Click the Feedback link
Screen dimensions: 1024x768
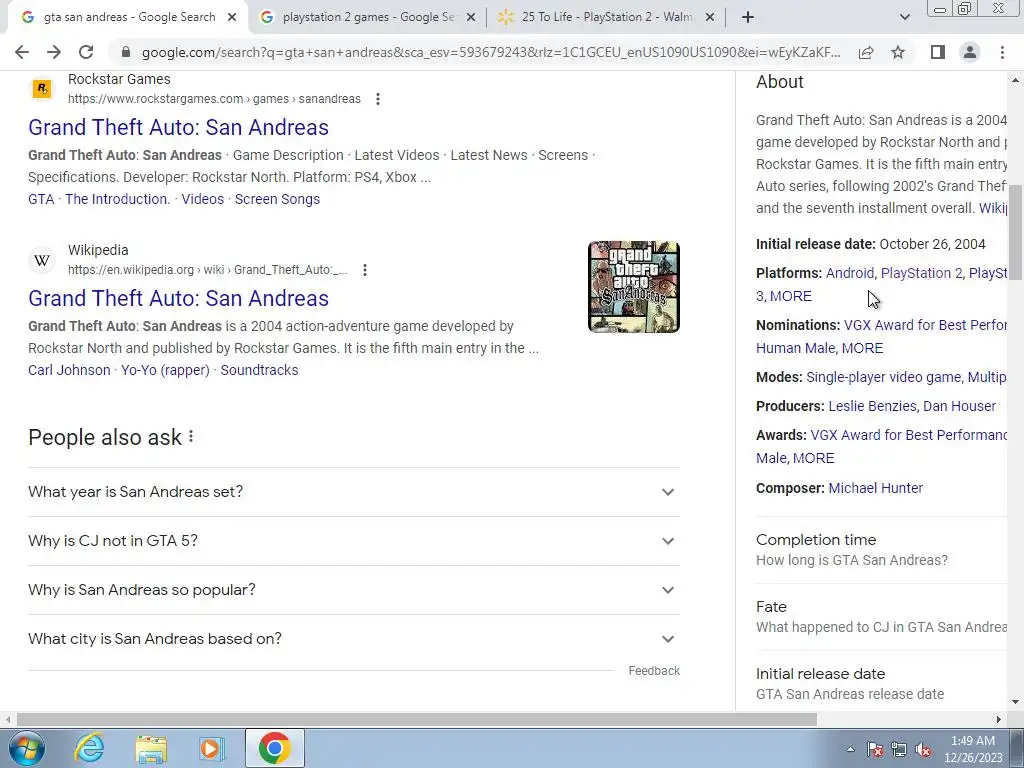click(654, 671)
